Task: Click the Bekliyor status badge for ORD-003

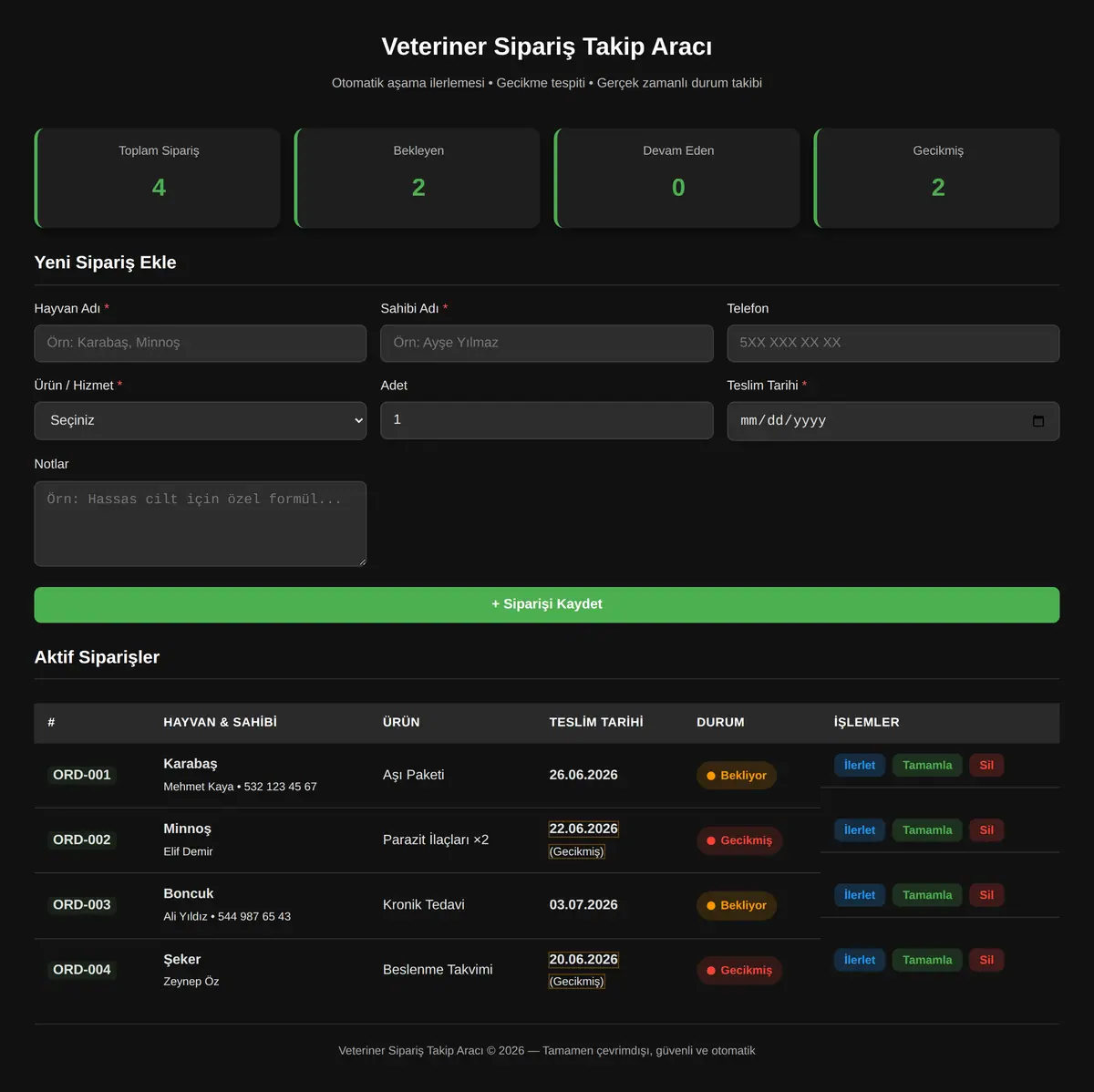Action: coord(737,905)
